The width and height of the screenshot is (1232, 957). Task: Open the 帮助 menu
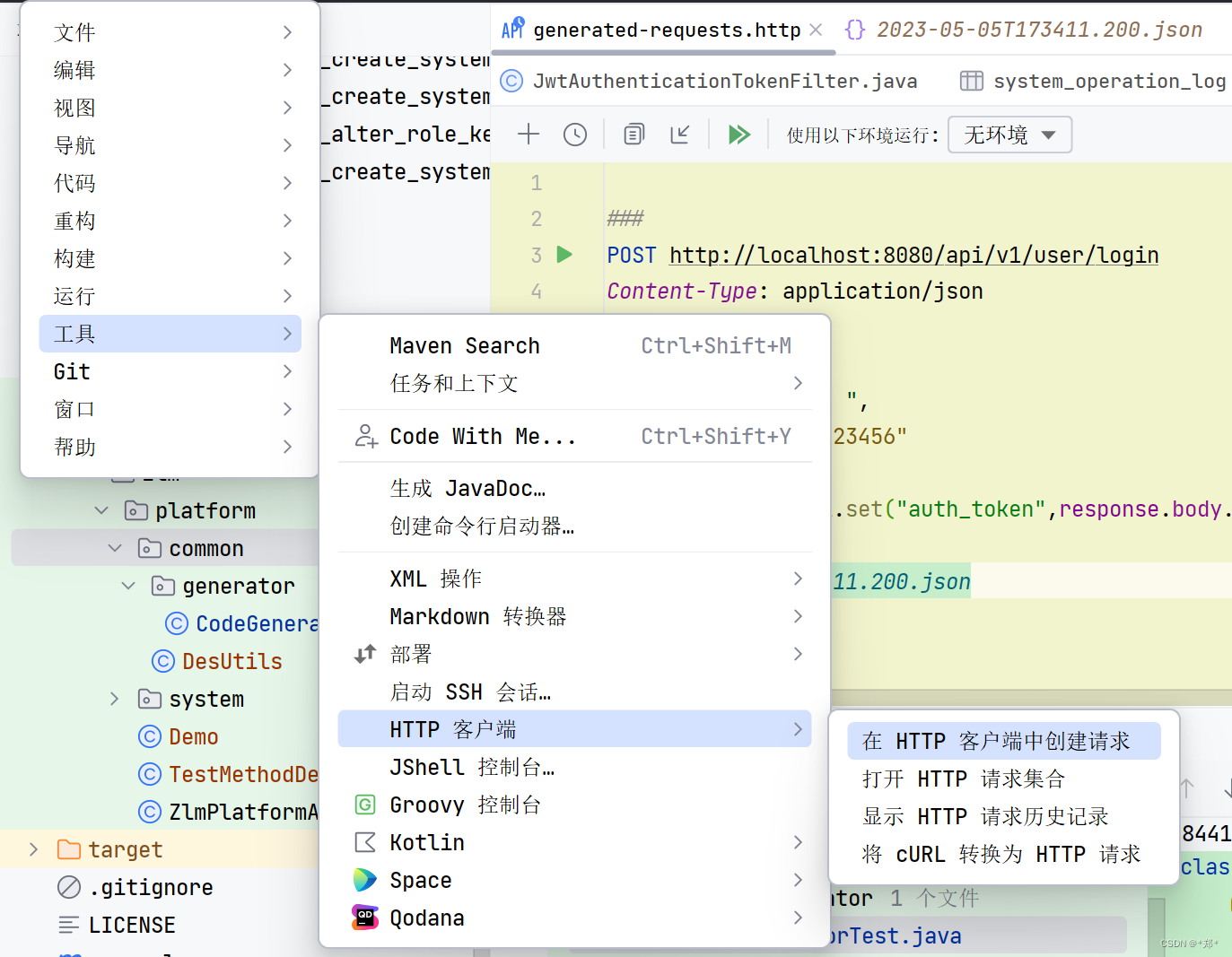tap(170, 447)
